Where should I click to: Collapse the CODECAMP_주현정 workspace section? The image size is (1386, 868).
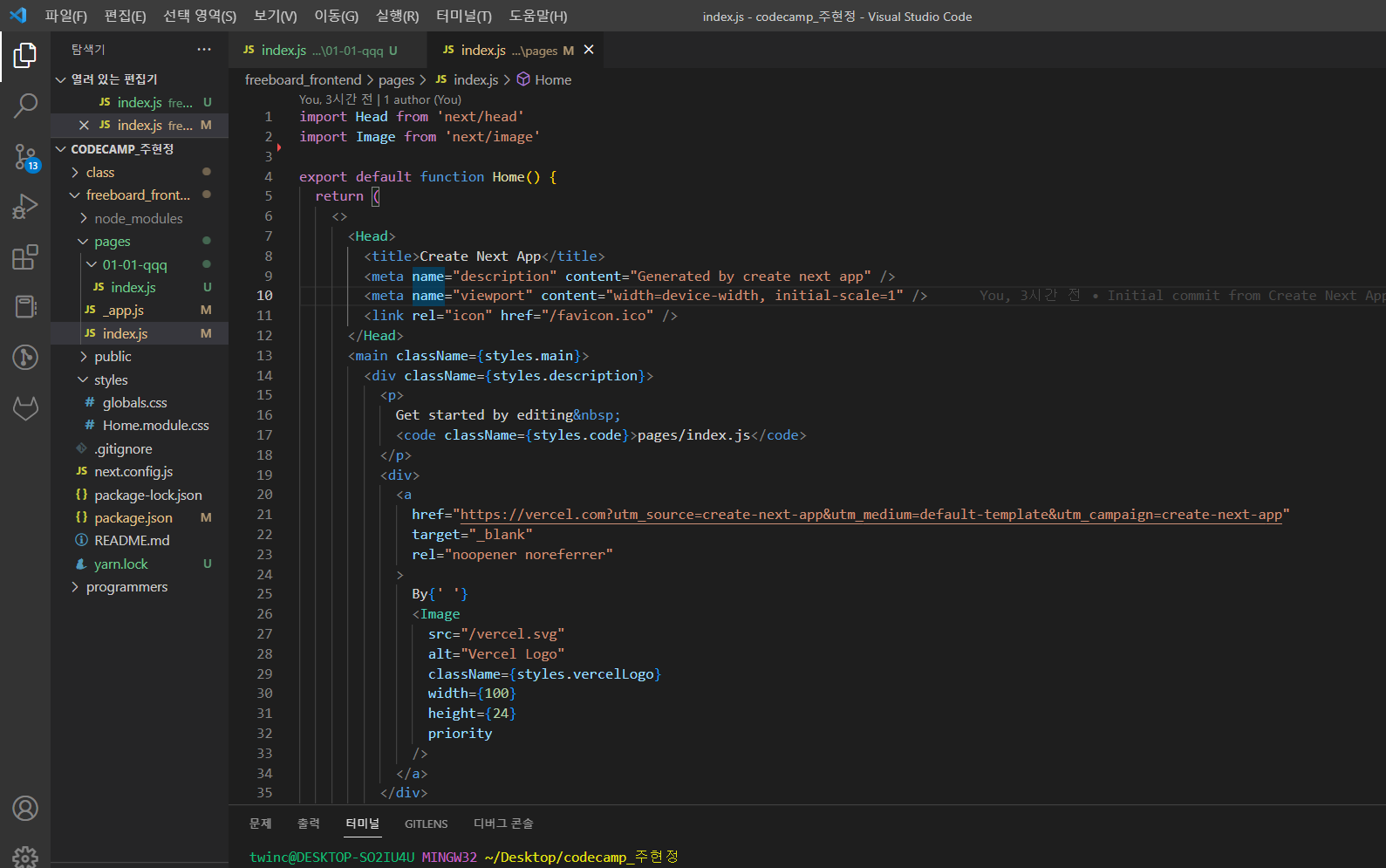[x=61, y=149]
